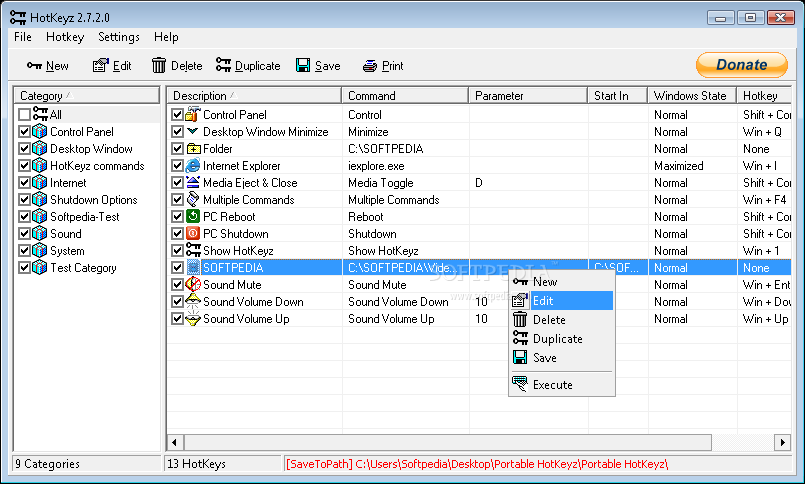
Task: Click the PC Reboot green icon
Action: click(193, 216)
